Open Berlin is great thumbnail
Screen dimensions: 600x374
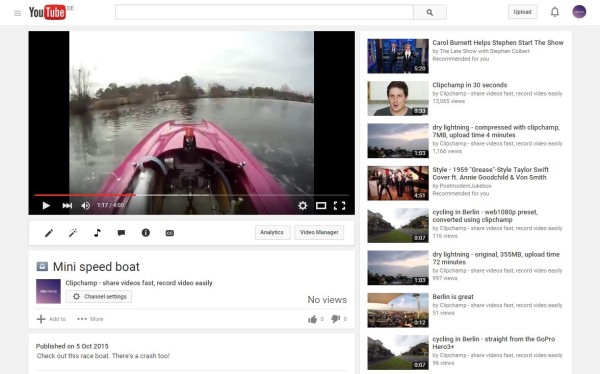(x=398, y=310)
